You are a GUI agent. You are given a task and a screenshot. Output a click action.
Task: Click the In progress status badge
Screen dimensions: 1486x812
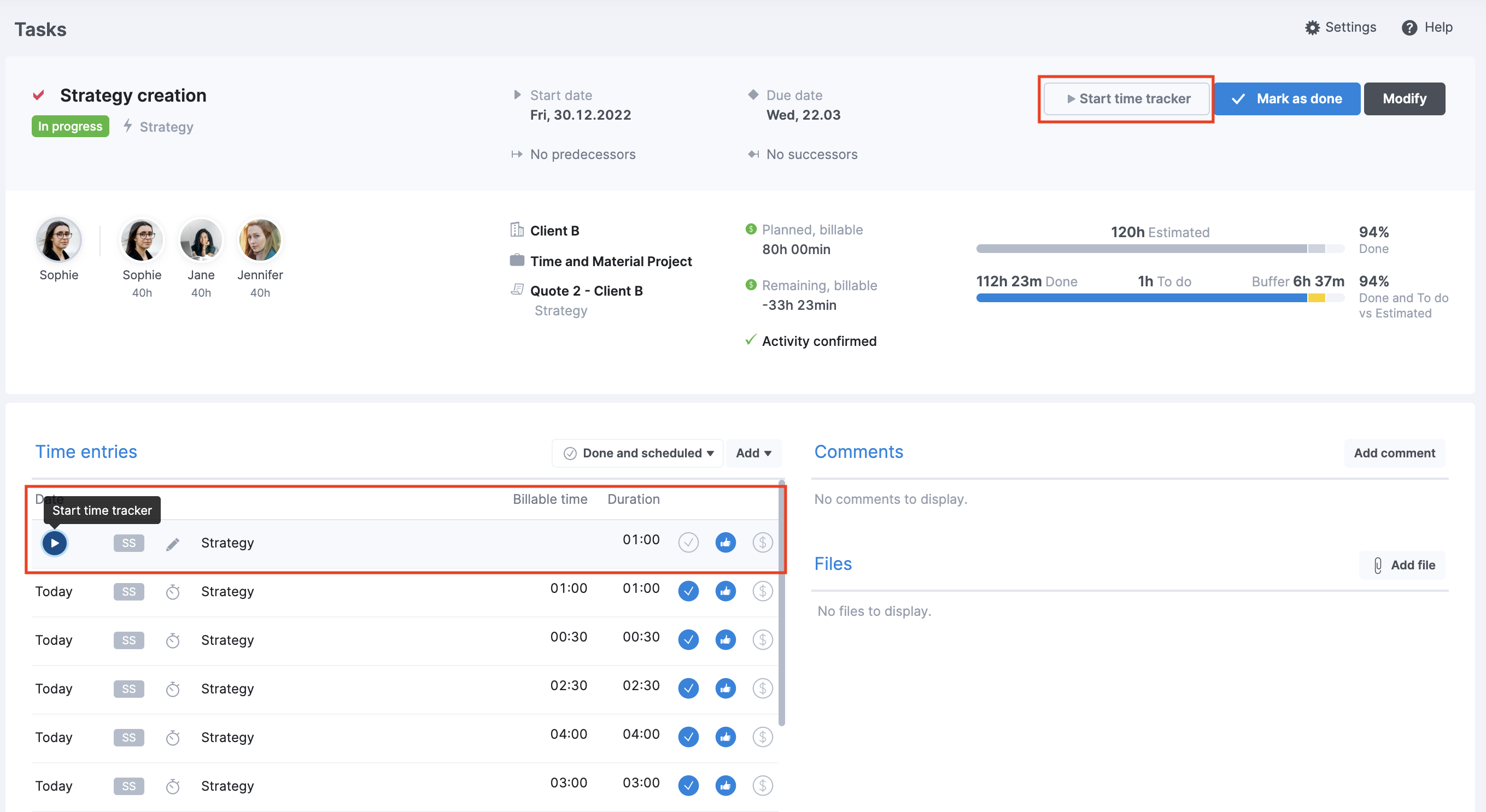[x=71, y=126]
